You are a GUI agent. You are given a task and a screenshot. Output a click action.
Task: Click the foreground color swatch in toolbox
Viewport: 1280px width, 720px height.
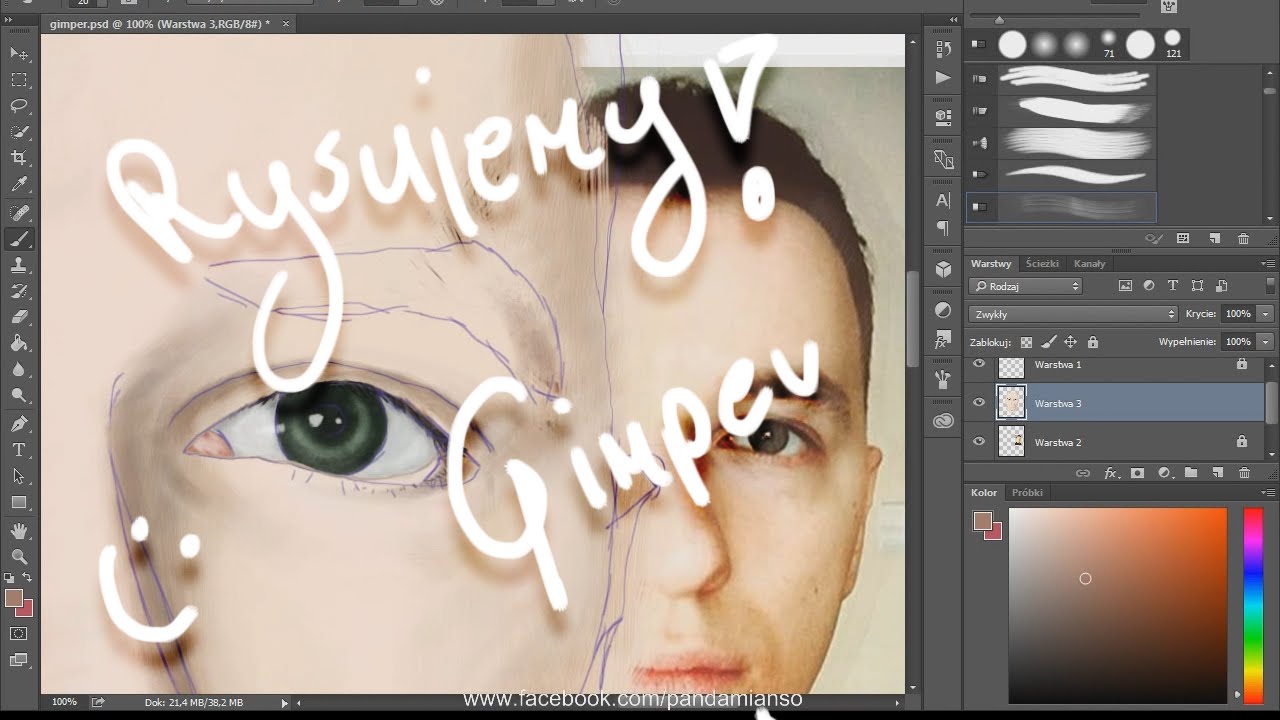[x=13, y=598]
